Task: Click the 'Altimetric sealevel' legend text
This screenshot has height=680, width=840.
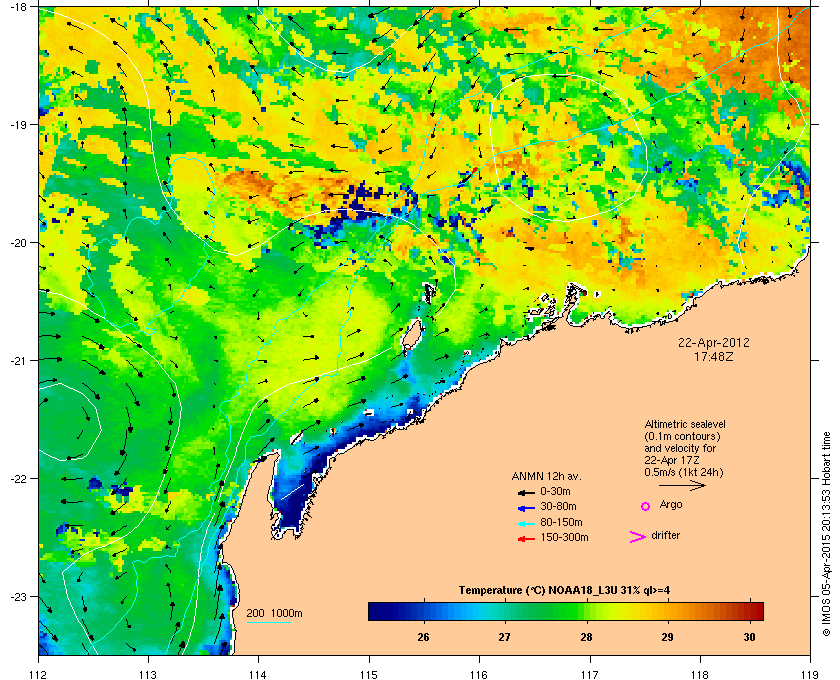Action: tap(685, 424)
